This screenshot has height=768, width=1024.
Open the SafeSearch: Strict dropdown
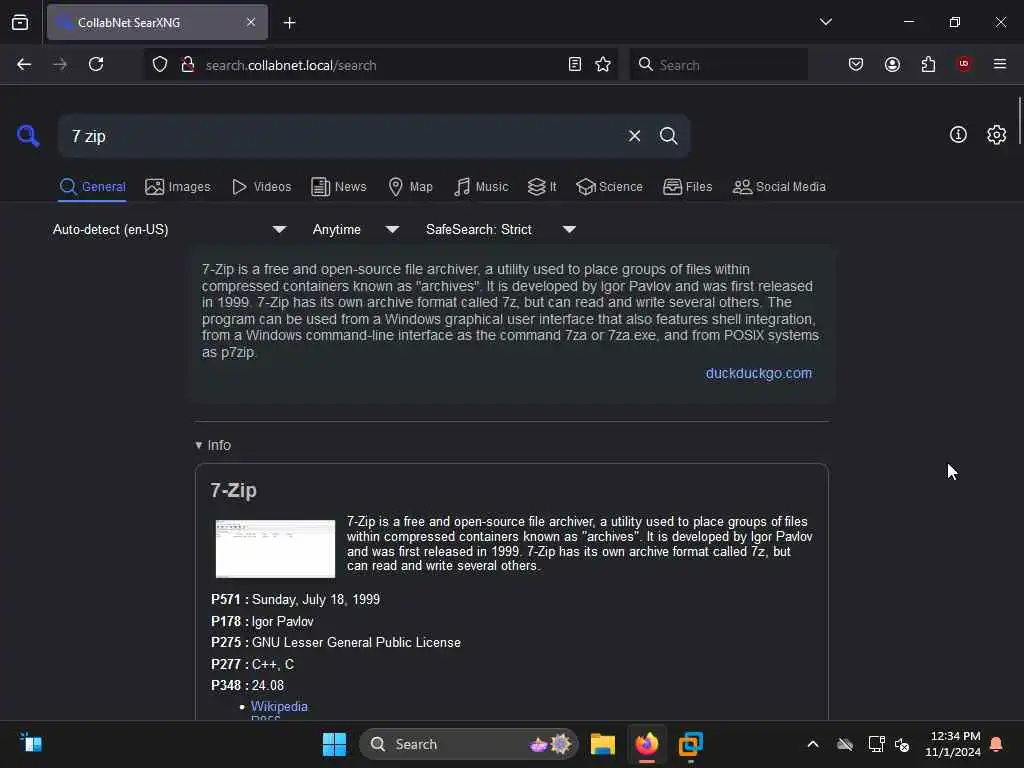pos(500,229)
